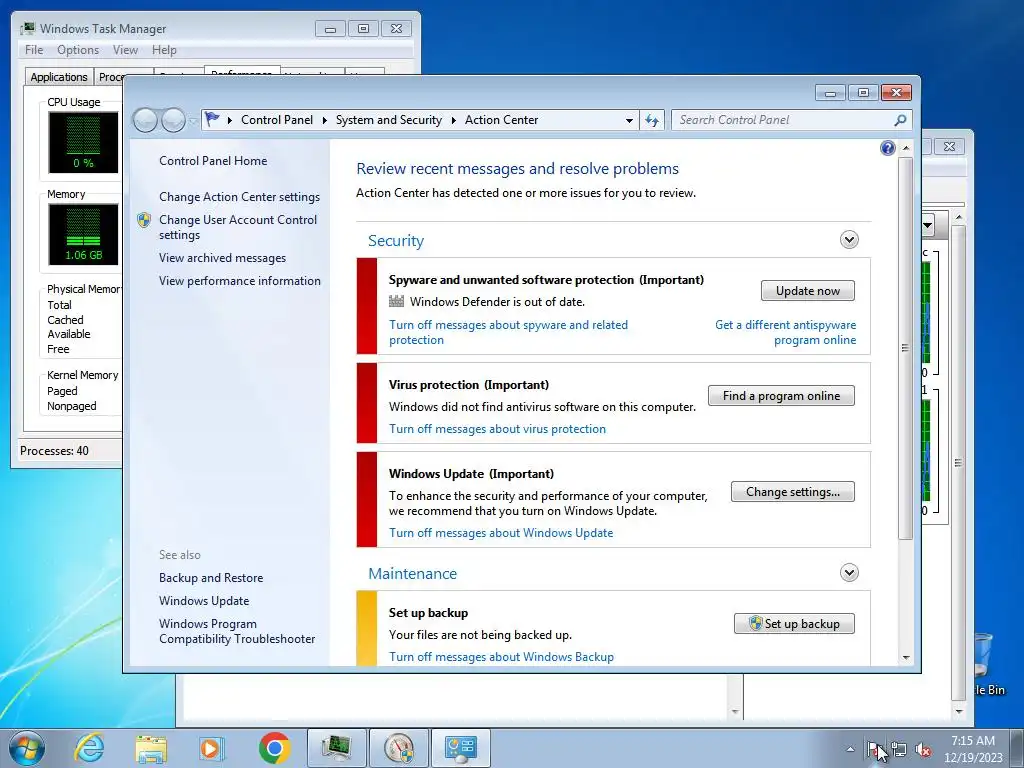The image size is (1024, 768).
Task: Open Change User Account Control settings
Action: pyautogui.click(x=238, y=227)
